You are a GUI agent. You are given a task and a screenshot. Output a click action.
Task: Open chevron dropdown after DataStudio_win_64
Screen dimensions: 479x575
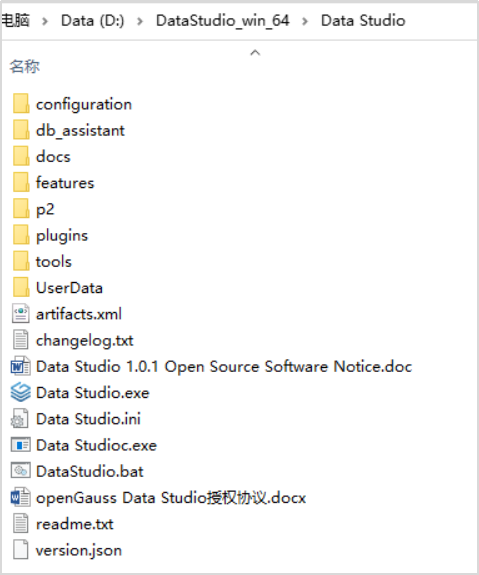coord(305,21)
